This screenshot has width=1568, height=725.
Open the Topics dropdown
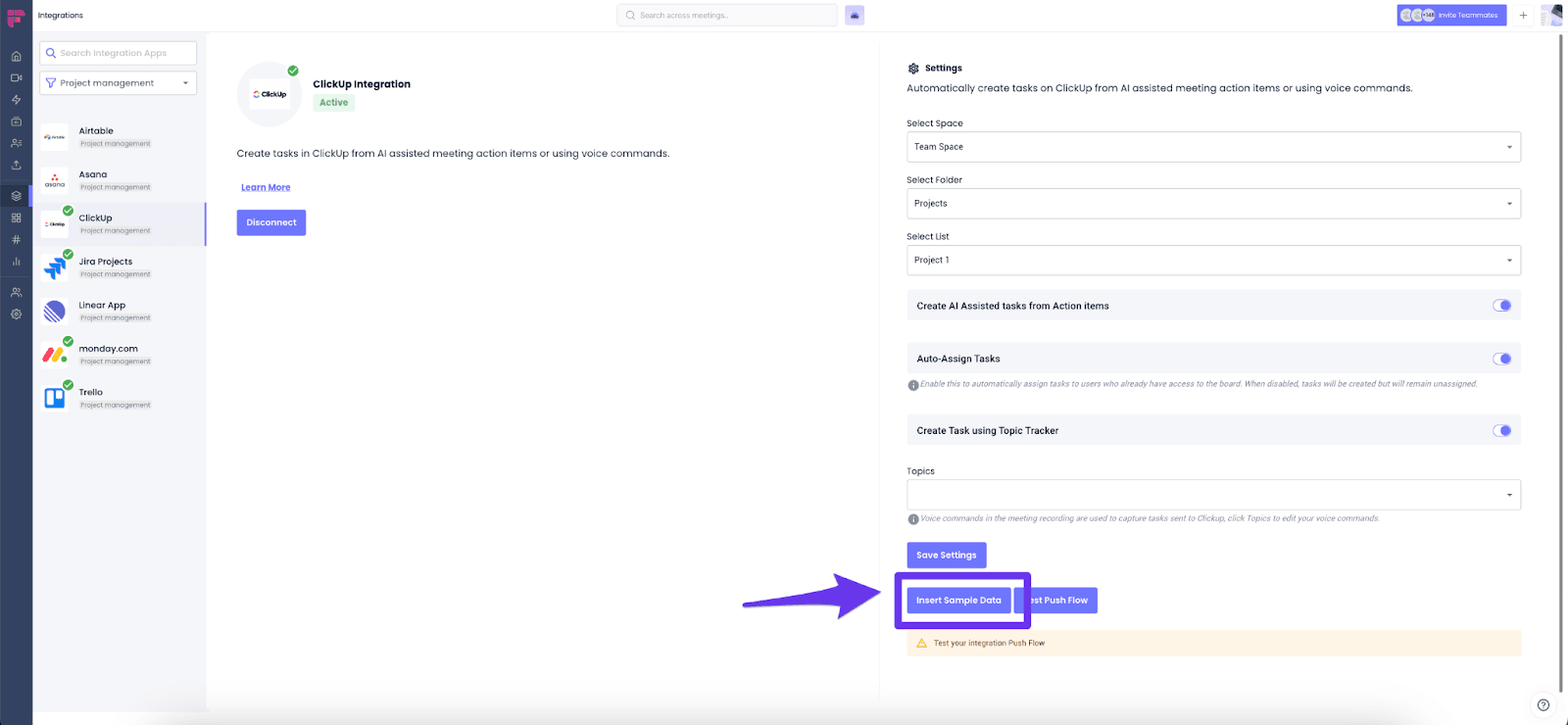[x=1213, y=495]
